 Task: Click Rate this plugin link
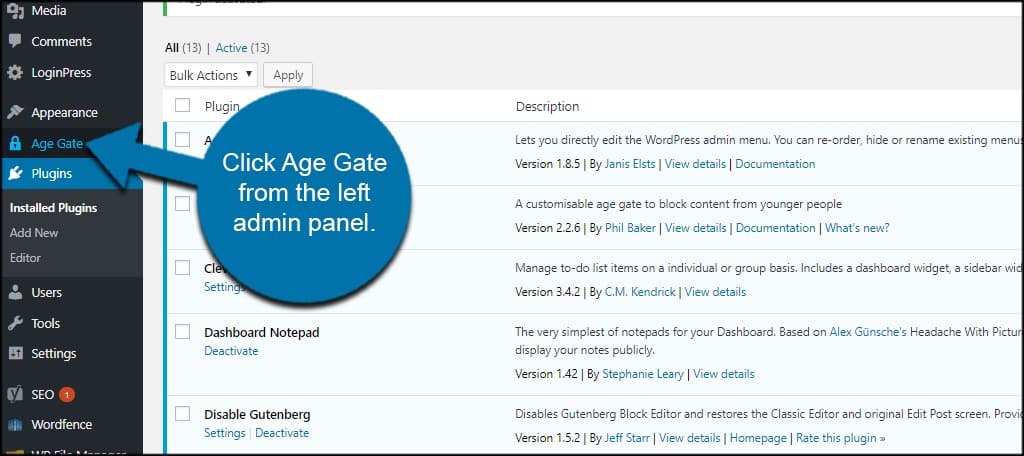tap(840, 438)
